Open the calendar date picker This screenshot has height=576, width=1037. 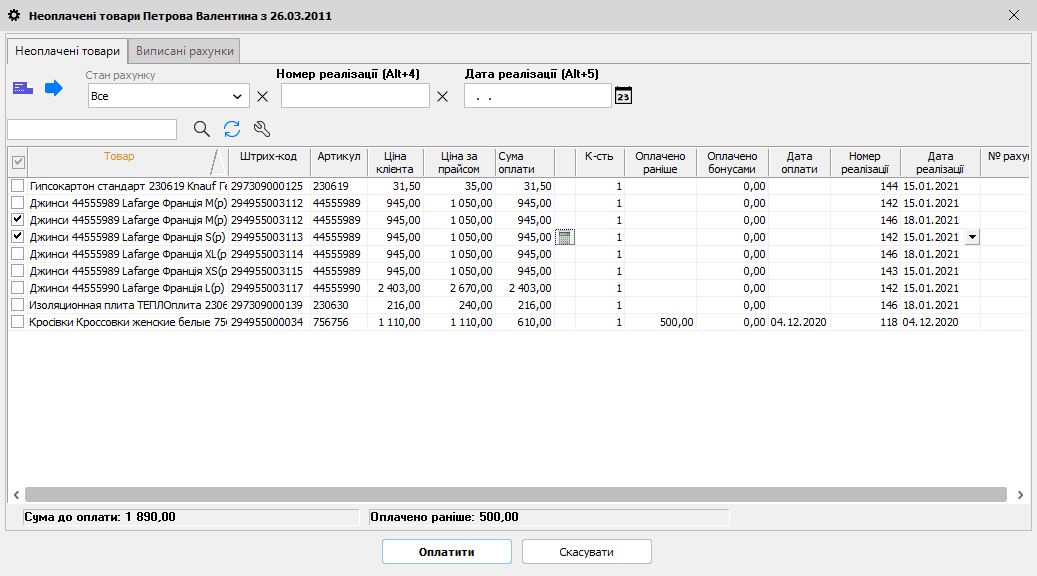point(623,96)
